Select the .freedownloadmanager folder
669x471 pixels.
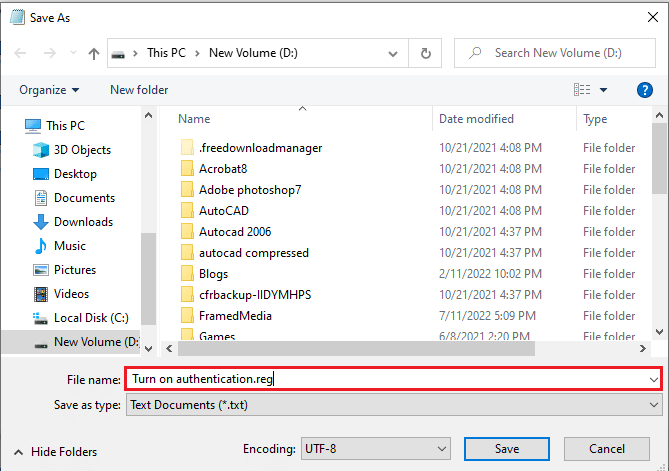[x=260, y=148]
